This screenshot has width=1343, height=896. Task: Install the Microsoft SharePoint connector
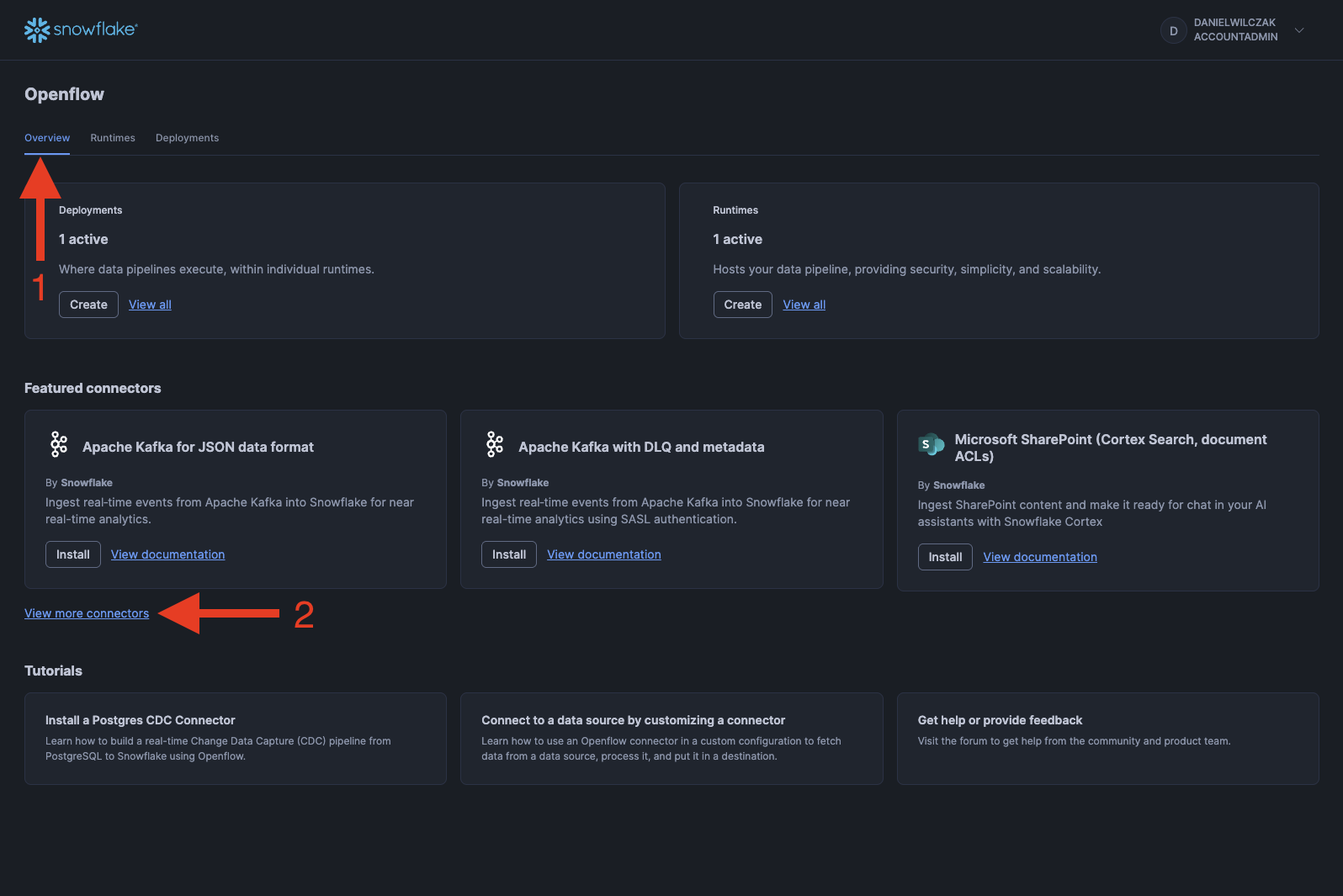(x=945, y=557)
